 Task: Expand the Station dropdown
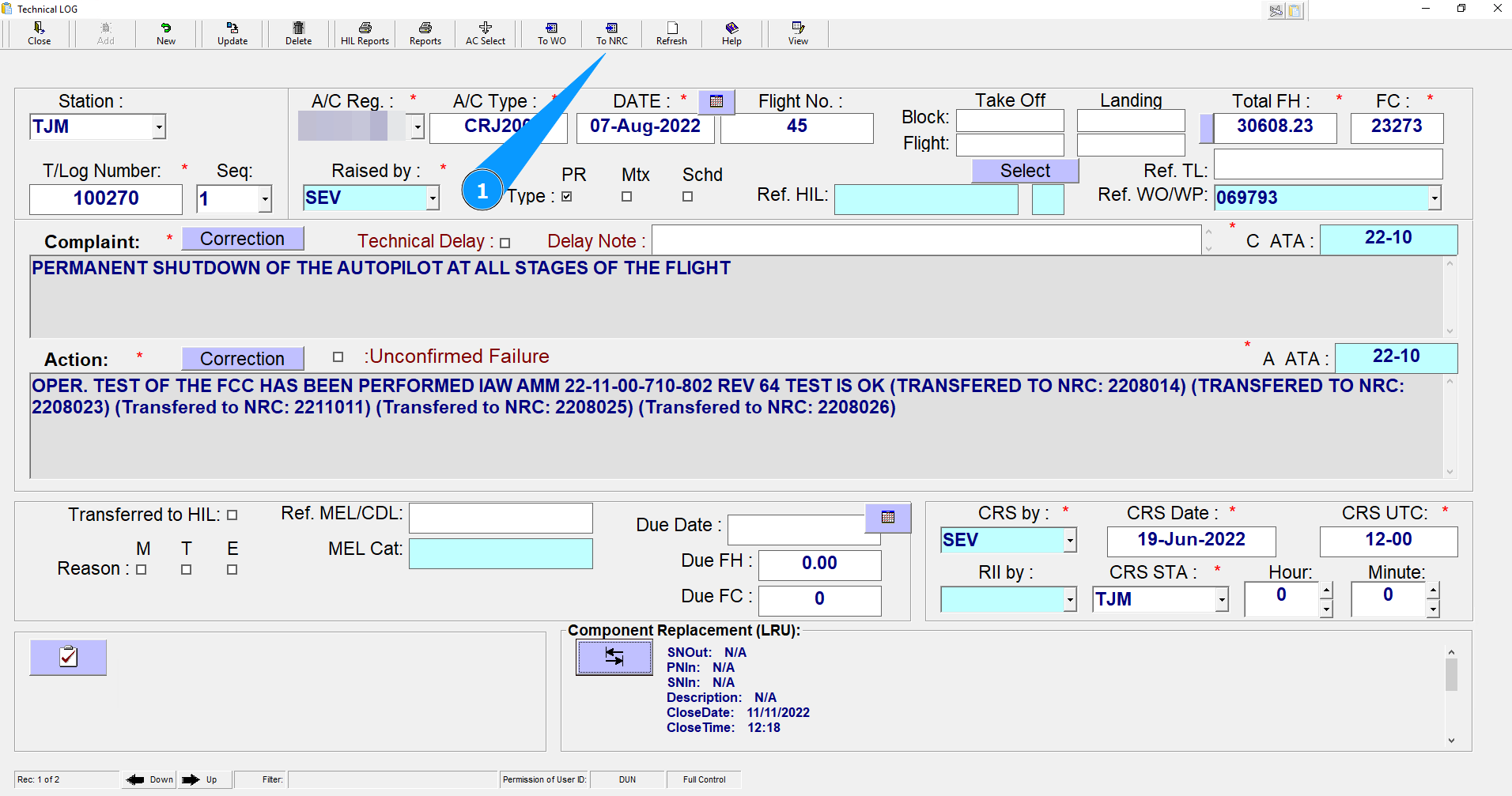pos(159,126)
